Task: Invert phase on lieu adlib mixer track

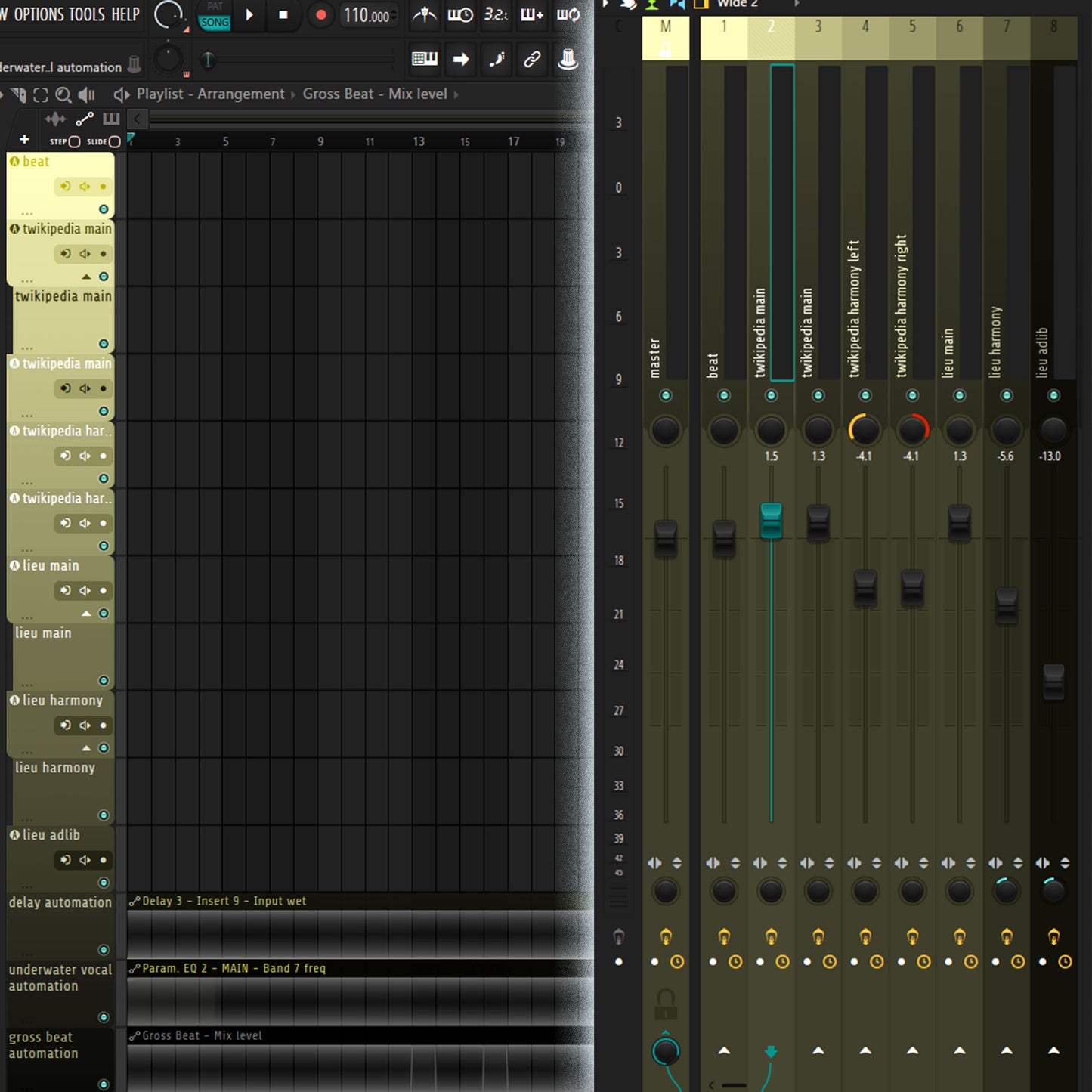Action: pyautogui.click(x=1065, y=863)
